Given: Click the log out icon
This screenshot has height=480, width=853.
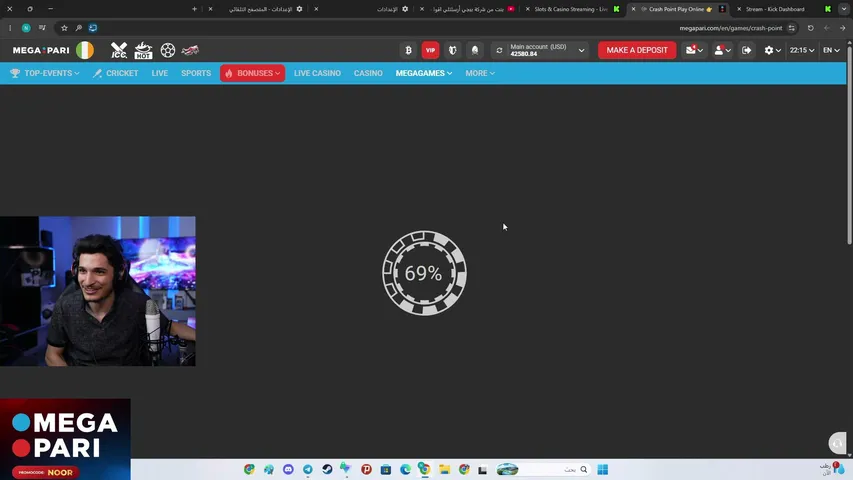Looking at the screenshot, I should (746, 50).
